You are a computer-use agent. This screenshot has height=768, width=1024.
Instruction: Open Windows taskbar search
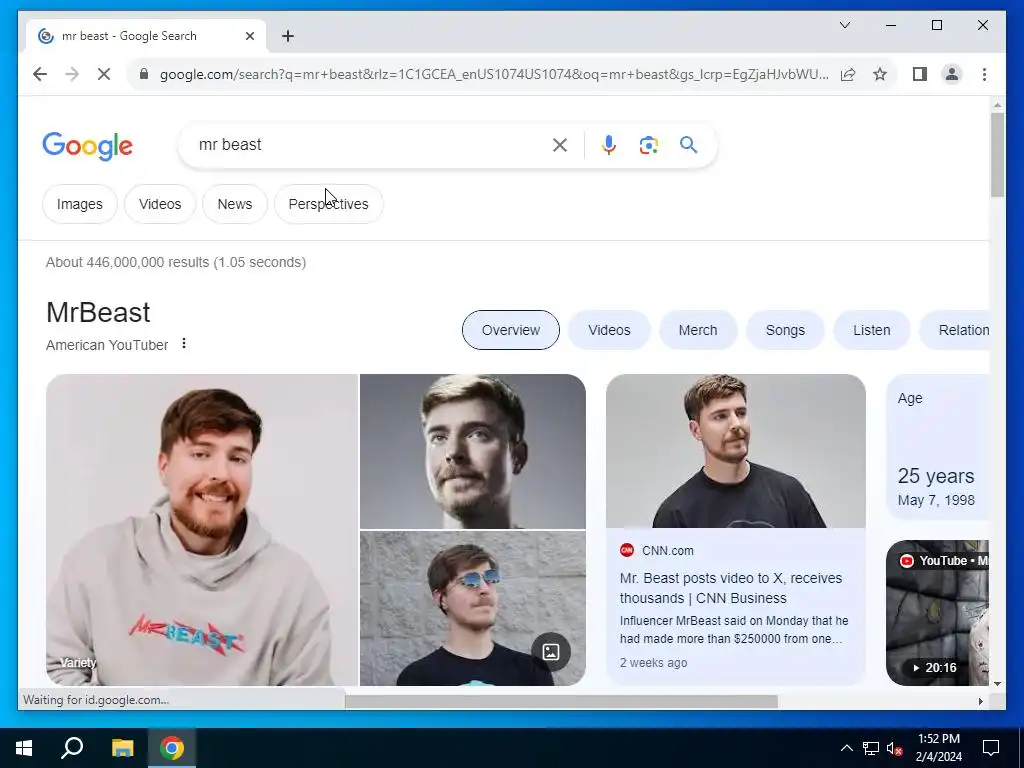(72, 748)
